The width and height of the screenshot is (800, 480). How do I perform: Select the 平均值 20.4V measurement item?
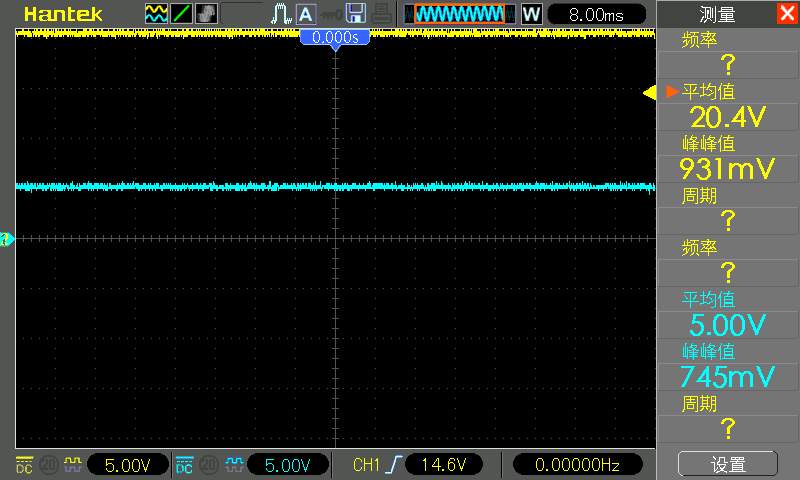coord(728,105)
